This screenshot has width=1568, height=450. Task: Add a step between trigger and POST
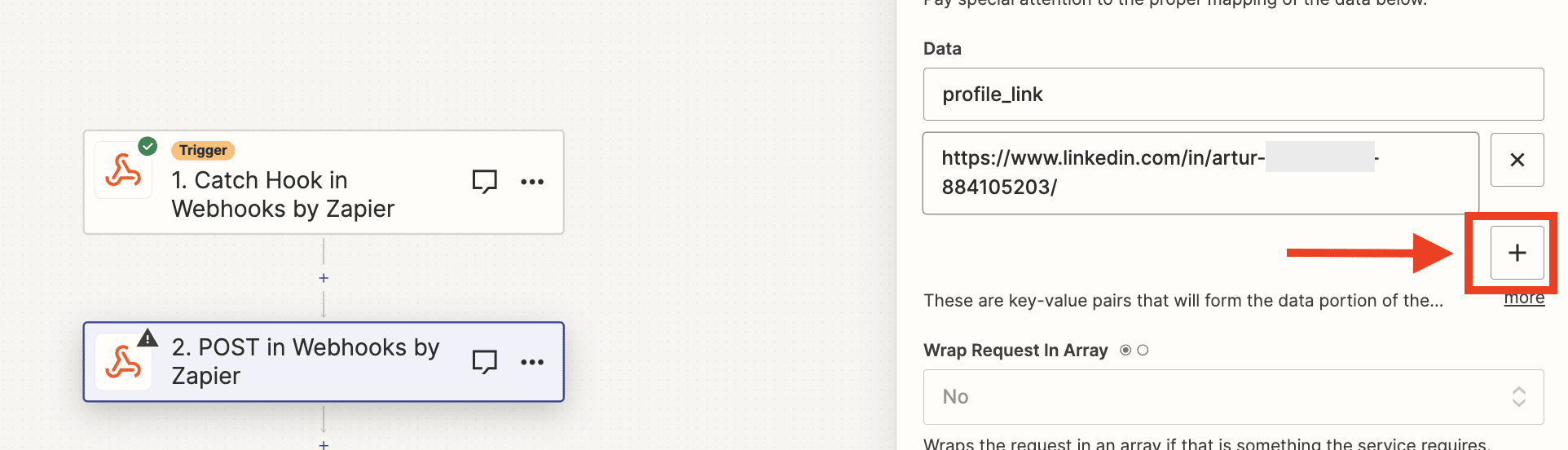pos(324,278)
